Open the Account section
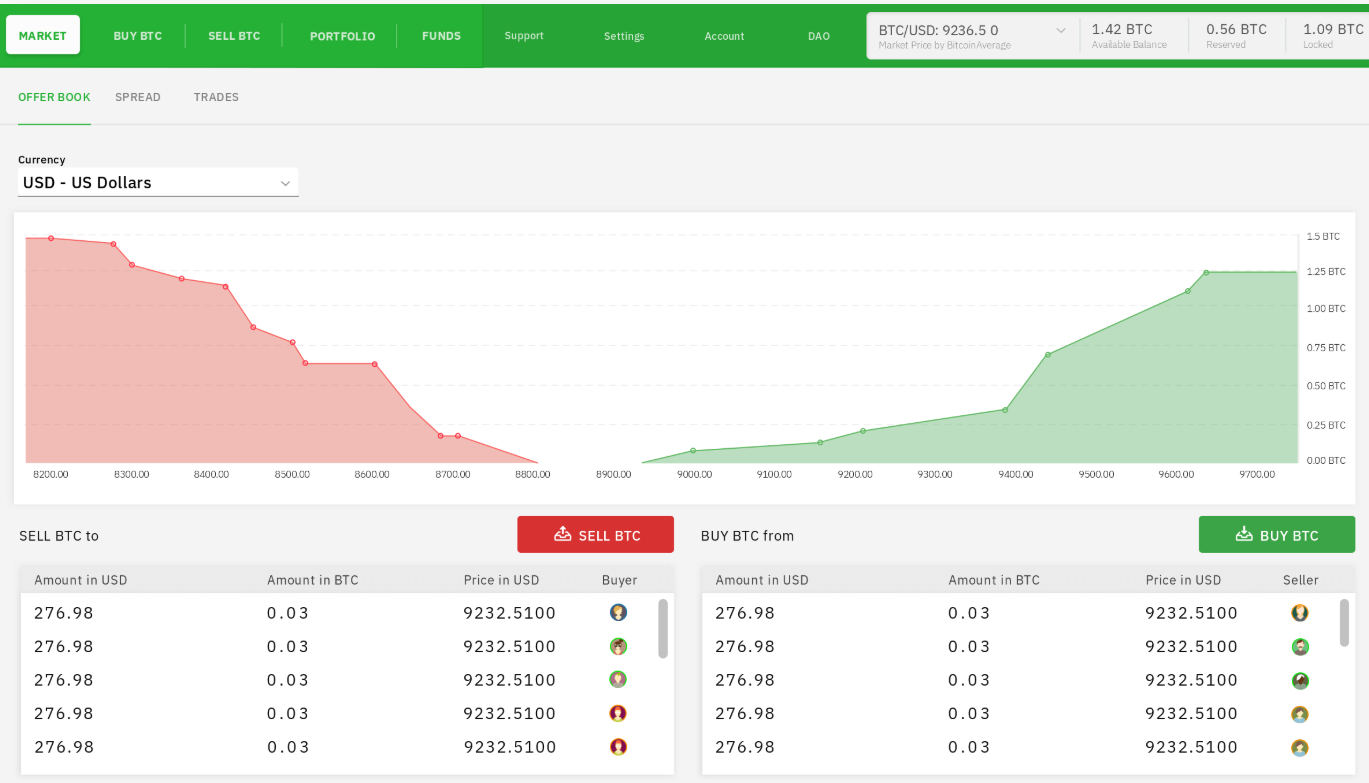1369x783 pixels. click(x=724, y=36)
